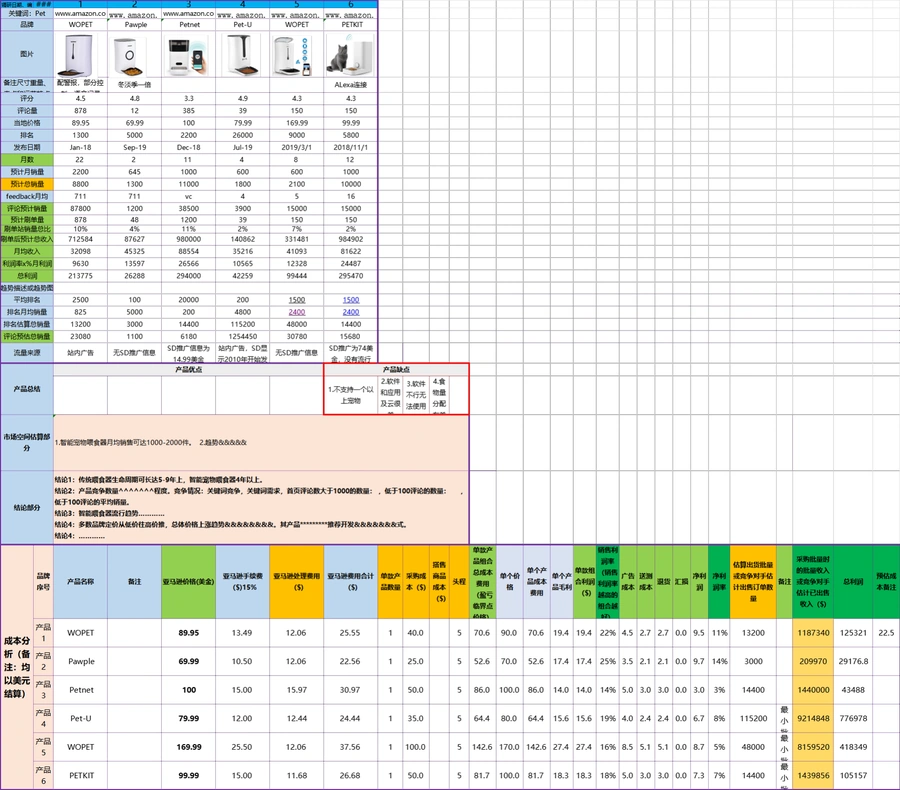900x790 pixels.
Task: Select the 产品名称 header in cost table
Action: coord(80,582)
